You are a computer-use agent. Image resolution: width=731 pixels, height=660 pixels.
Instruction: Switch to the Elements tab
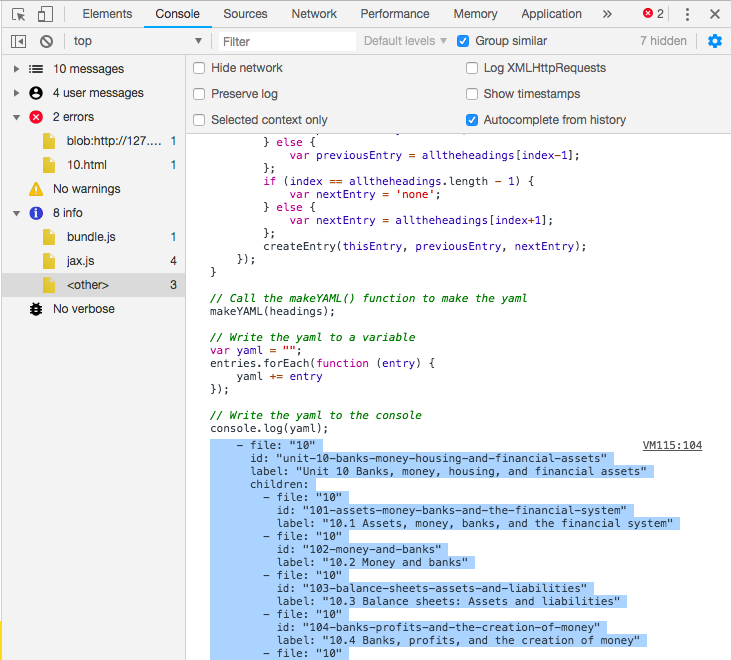coord(107,14)
